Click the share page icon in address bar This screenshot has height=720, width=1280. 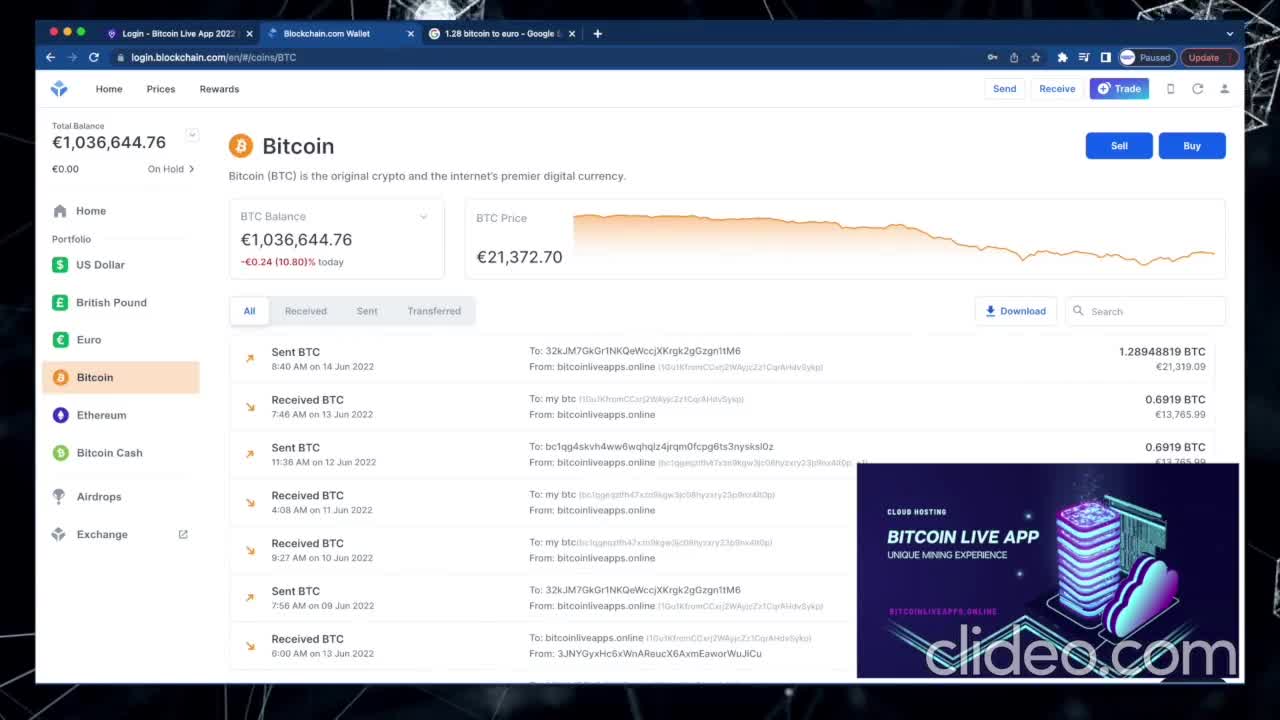click(x=1014, y=57)
